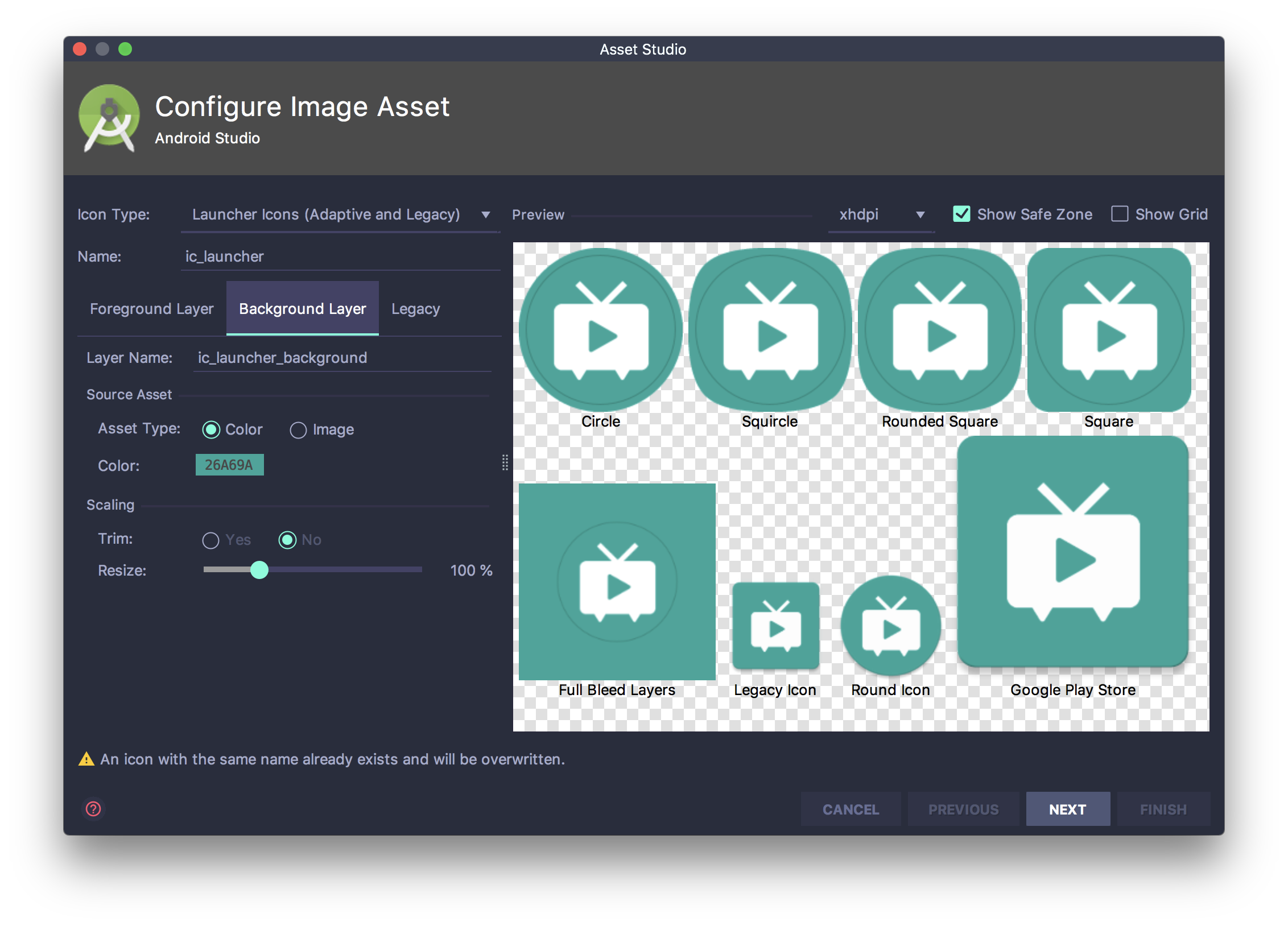
Task: Select the Image asset type radio
Action: coord(298,430)
